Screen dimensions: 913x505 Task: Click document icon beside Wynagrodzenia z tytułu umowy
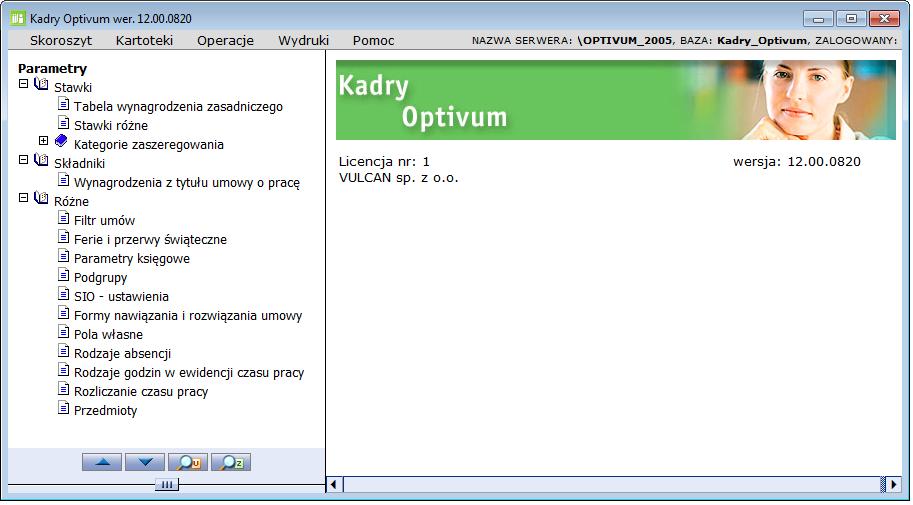pos(63,180)
